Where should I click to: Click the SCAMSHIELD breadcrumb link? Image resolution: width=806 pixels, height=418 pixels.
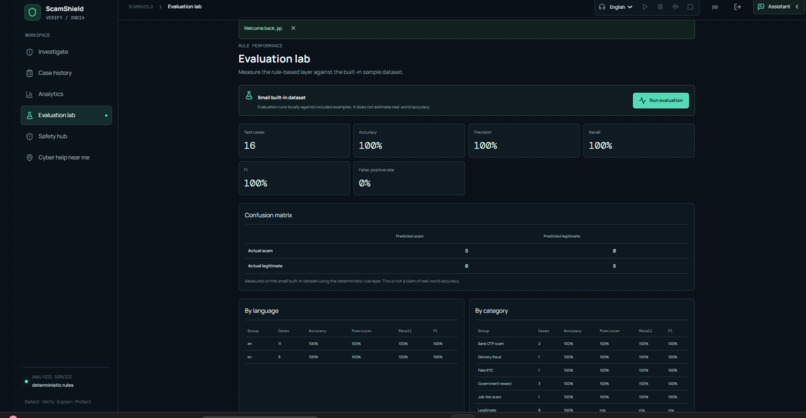coord(140,7)
